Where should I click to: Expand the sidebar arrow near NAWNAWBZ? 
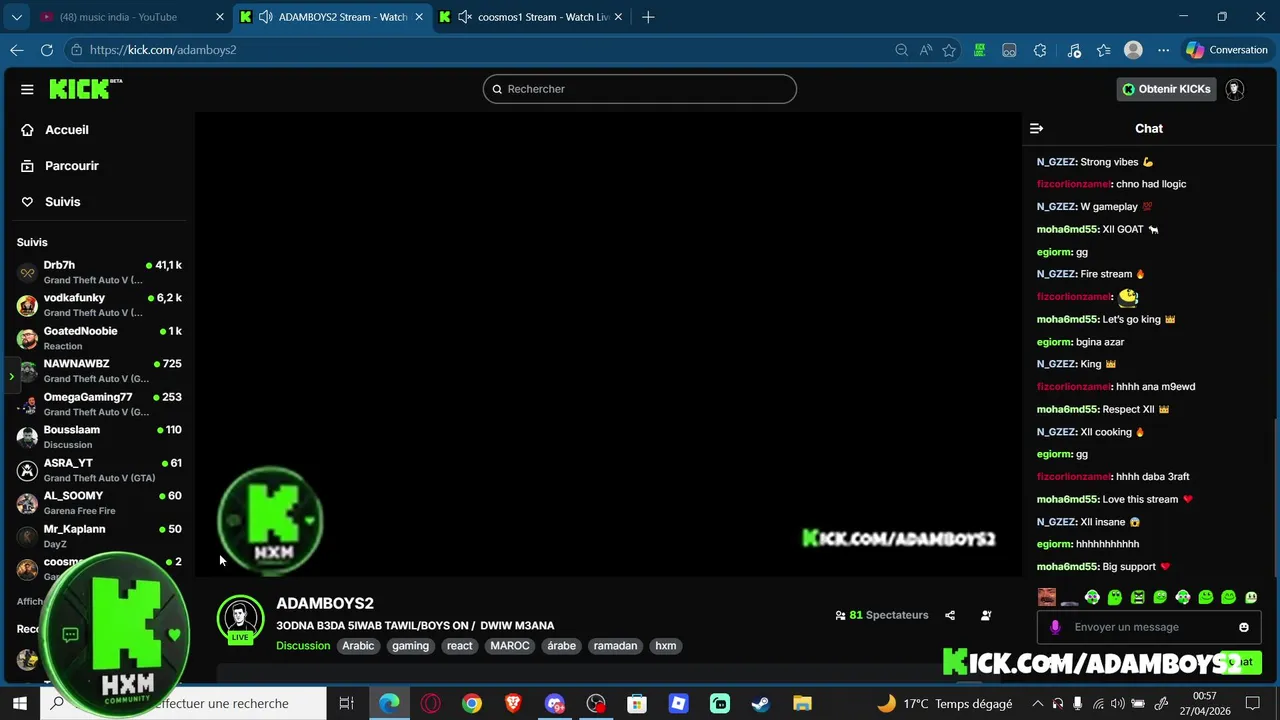tap(11, 377)
